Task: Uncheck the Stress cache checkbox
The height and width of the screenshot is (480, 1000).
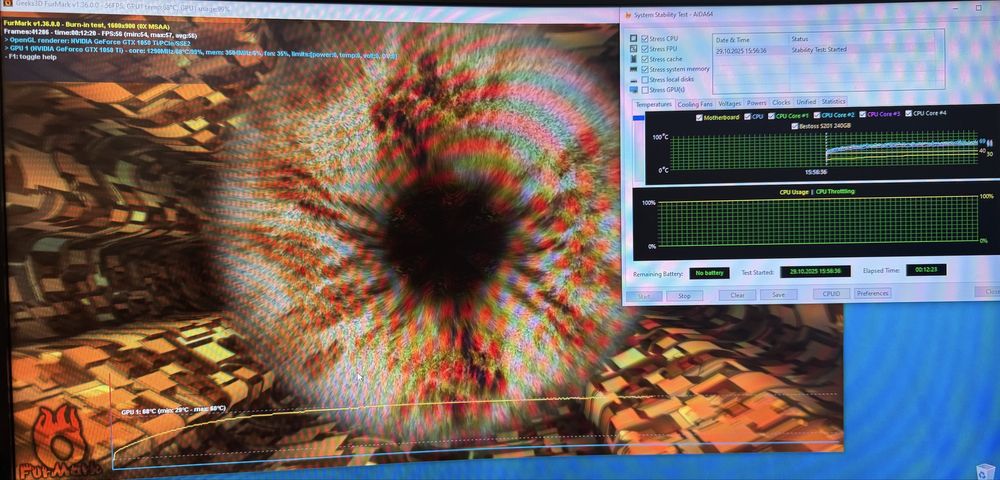Action: (x=645, y=59)
